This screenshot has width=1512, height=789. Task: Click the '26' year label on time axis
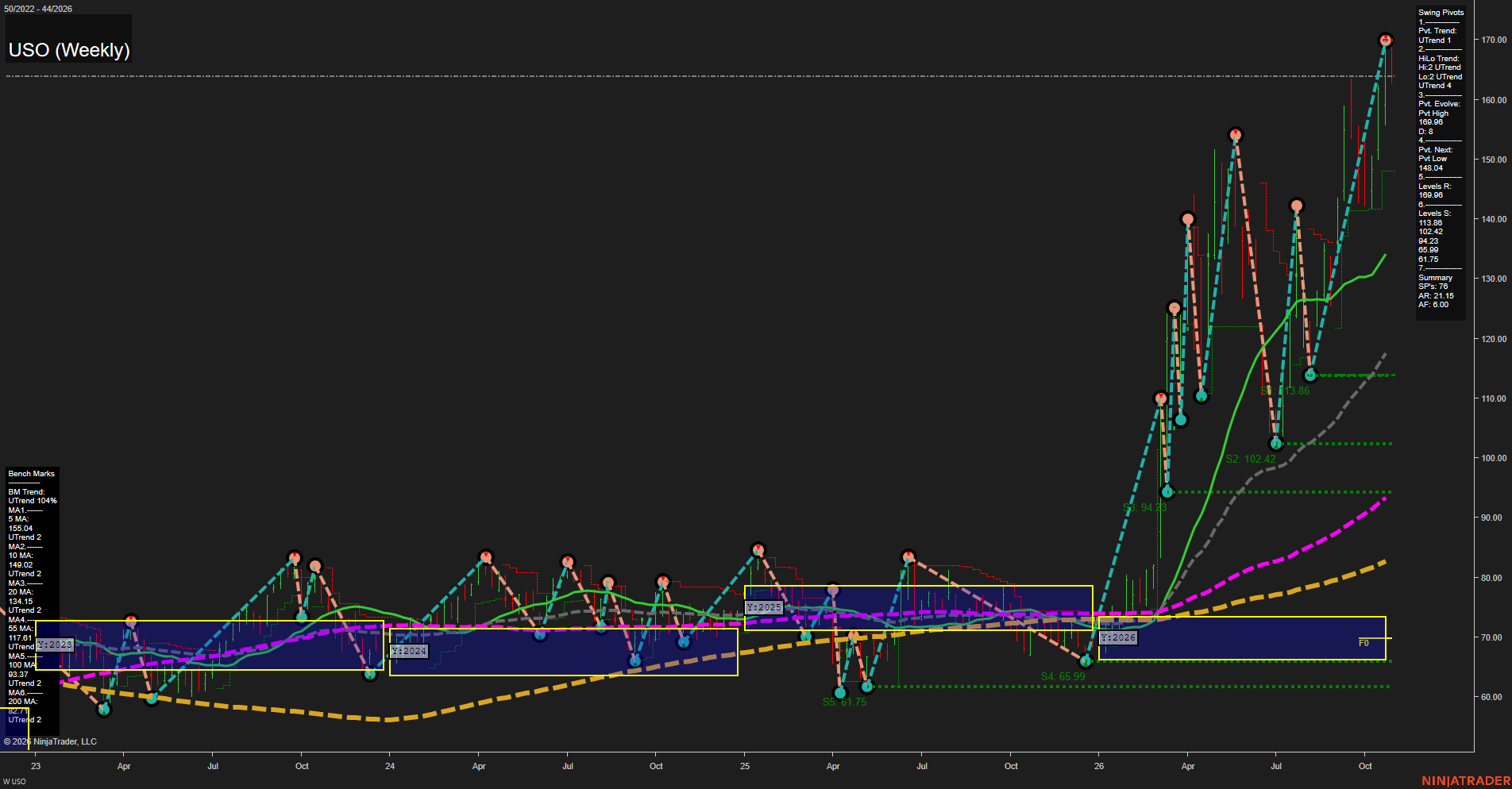click(x=1099, y=766)
